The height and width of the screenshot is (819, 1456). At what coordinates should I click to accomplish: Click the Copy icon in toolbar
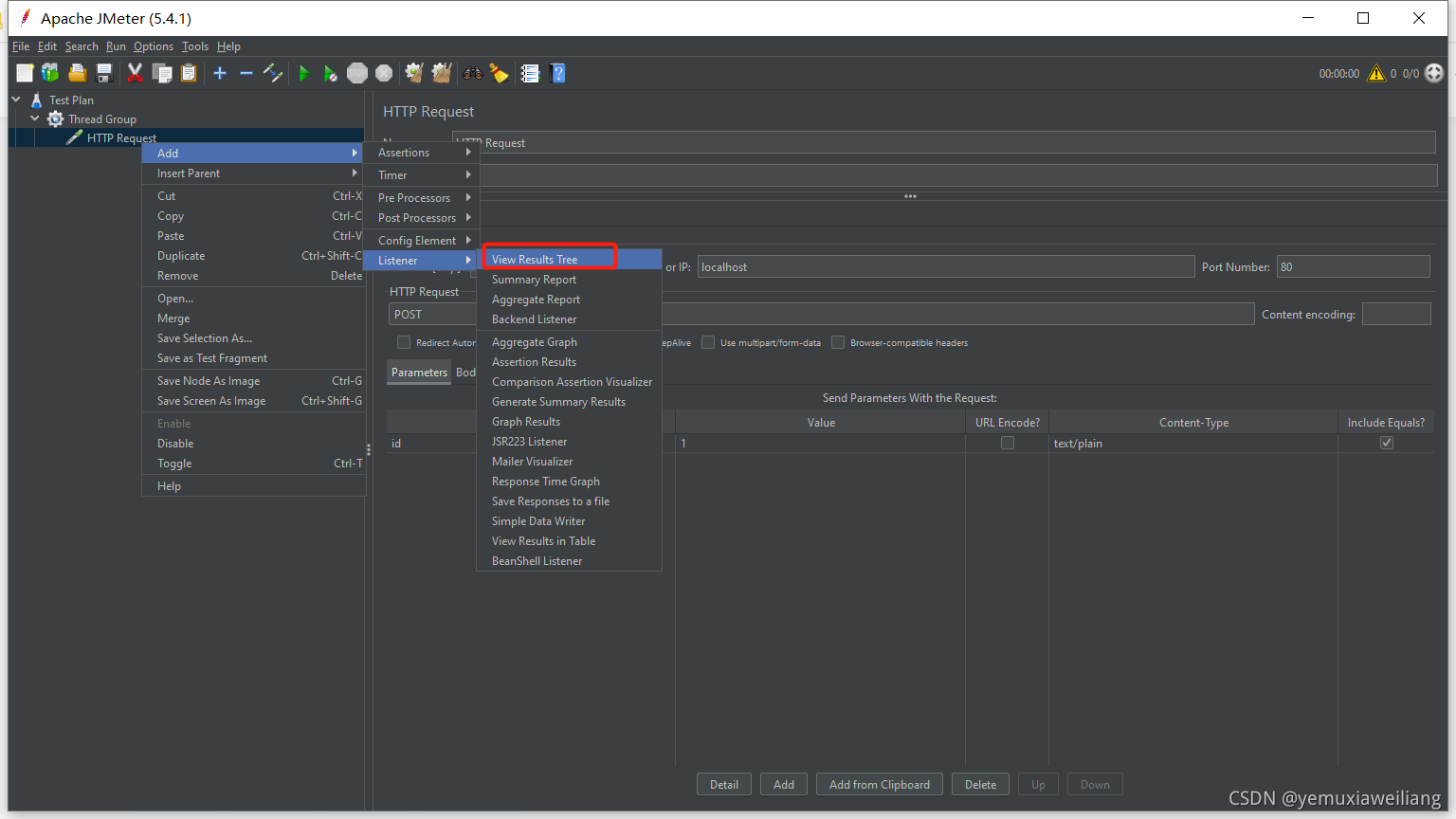162,73
